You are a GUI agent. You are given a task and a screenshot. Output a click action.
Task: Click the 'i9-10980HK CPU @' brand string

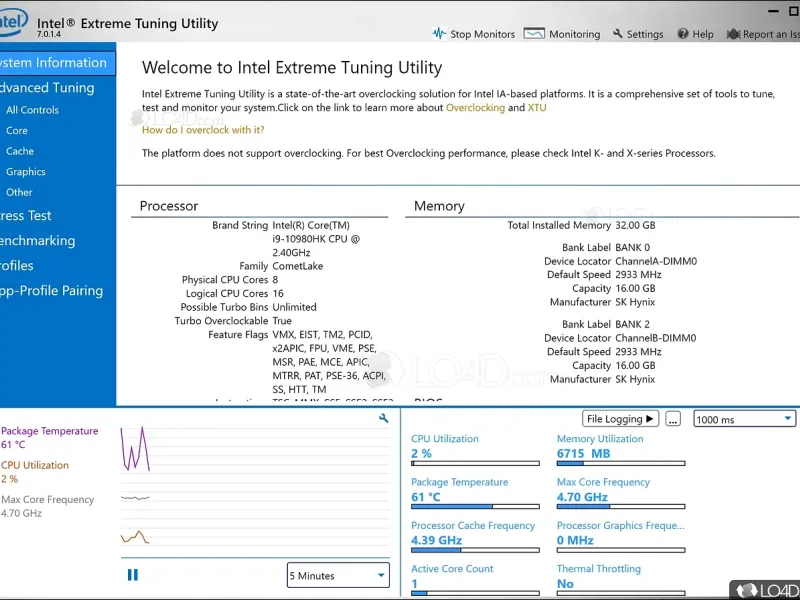(316, 239)
